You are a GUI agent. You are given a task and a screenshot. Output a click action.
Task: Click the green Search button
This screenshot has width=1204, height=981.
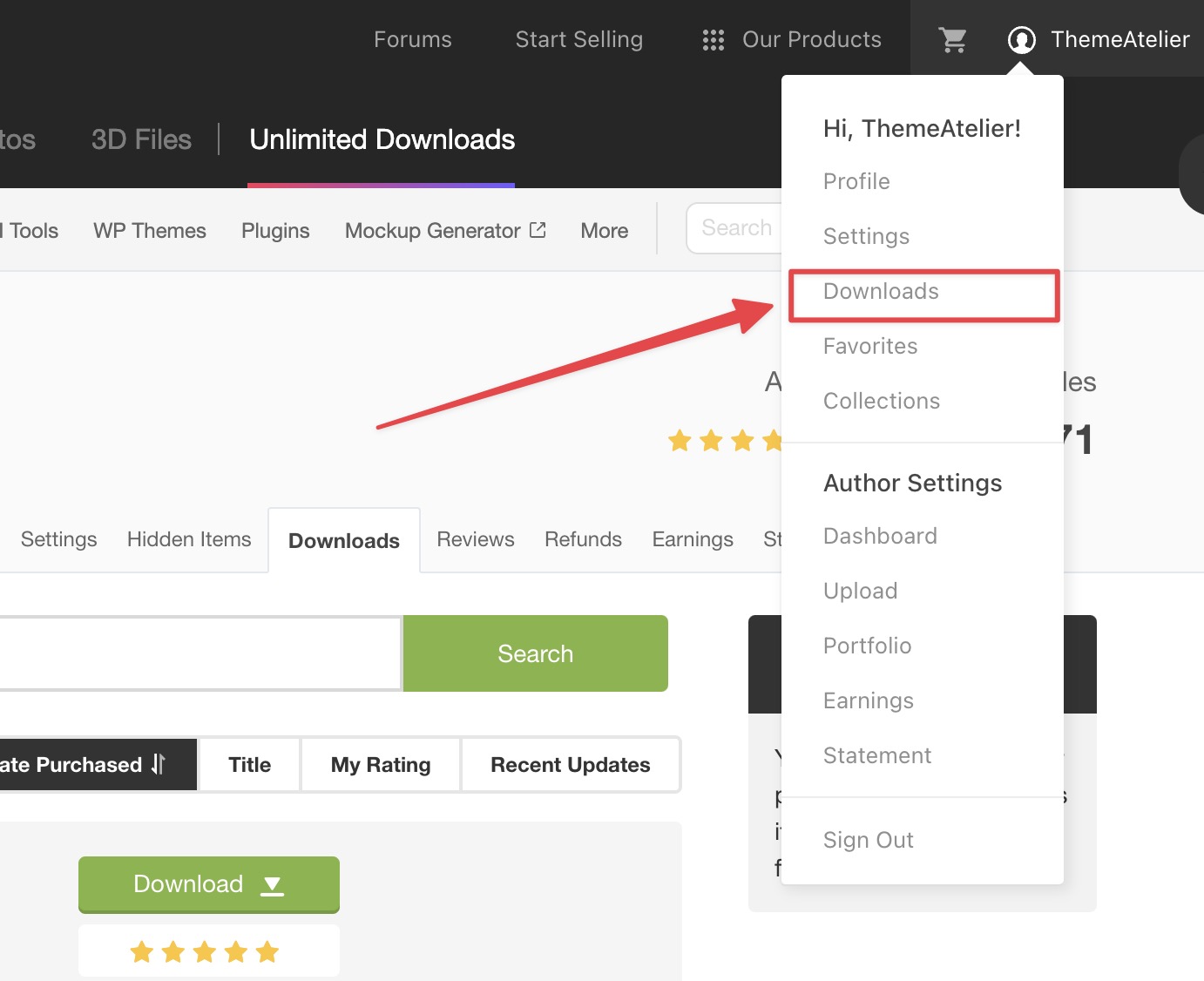[x=535, y=653]
